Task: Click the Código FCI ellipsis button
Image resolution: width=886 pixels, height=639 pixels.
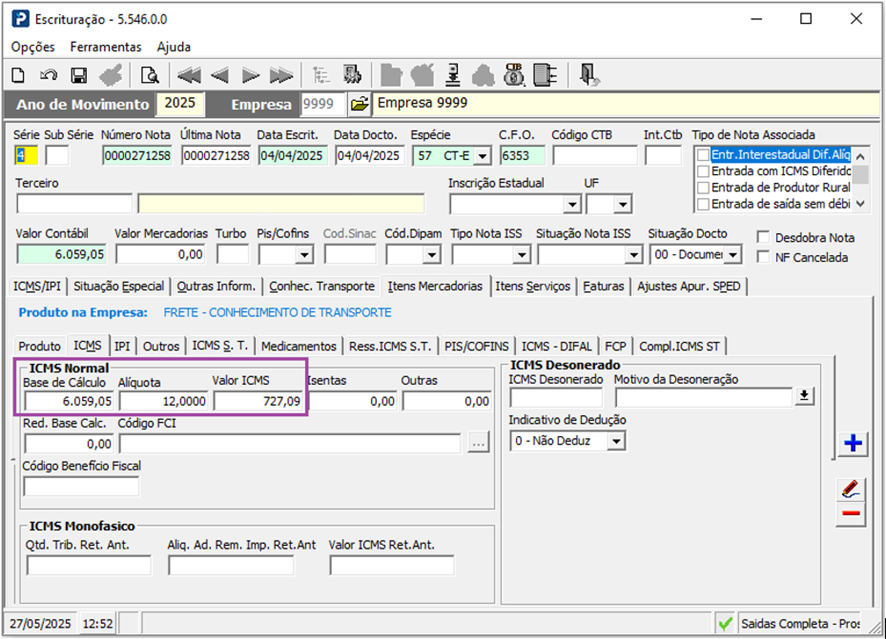Action: pos(479,443)
